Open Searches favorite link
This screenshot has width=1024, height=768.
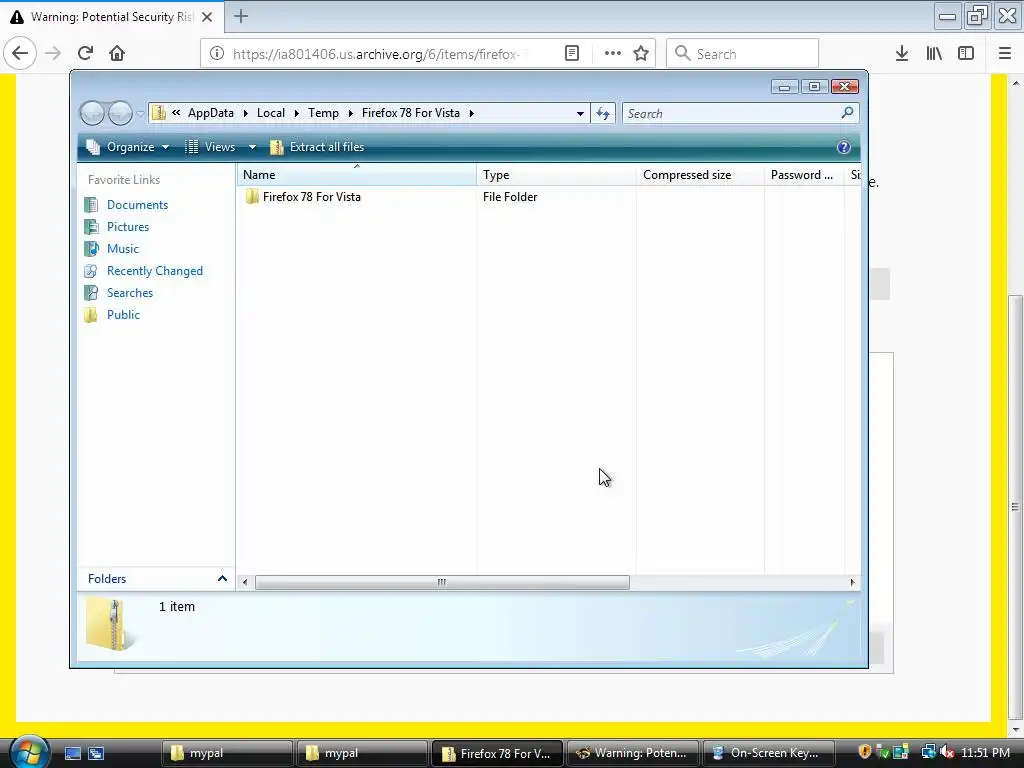tap(130, 293)
